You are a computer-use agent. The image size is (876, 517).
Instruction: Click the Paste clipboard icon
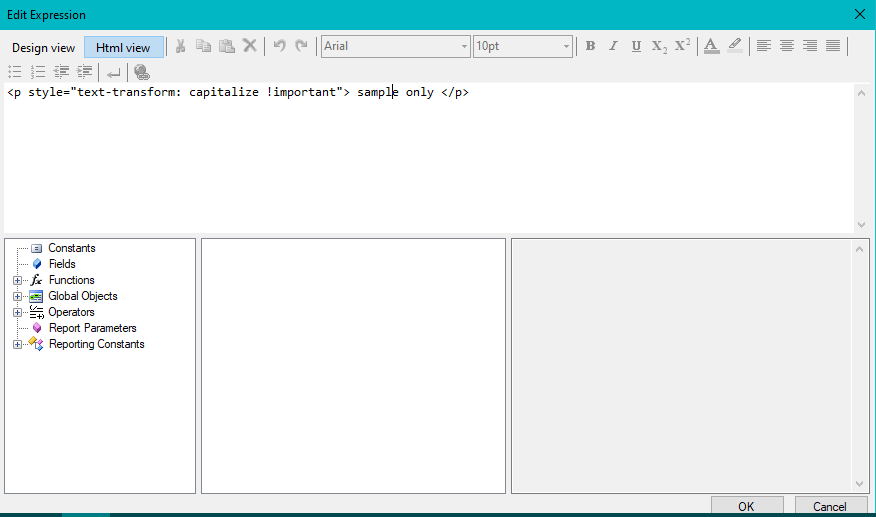click(226, 46)
